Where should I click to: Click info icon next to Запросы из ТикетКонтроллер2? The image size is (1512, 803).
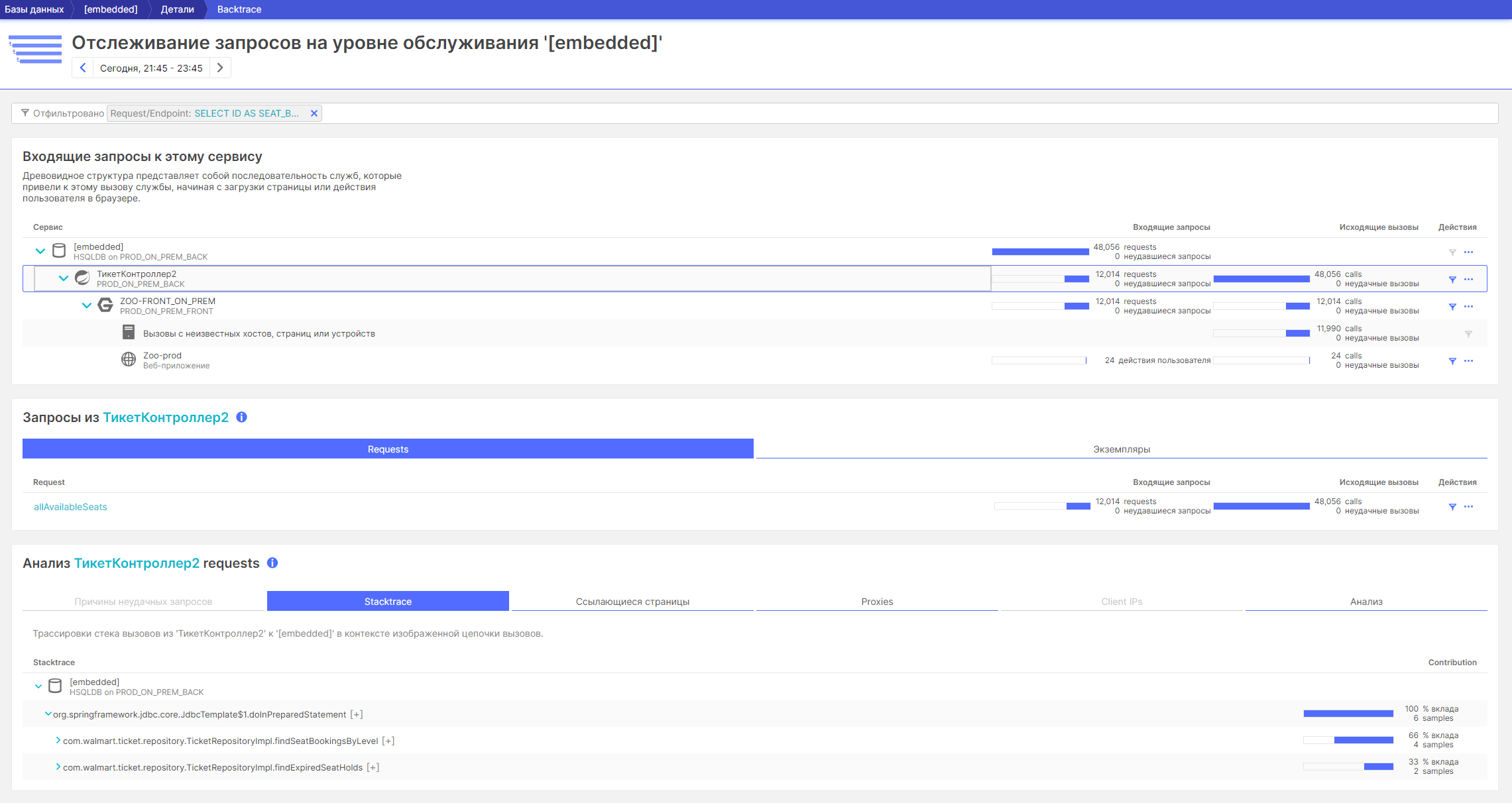pyautogui.click(x=241, y=417)
